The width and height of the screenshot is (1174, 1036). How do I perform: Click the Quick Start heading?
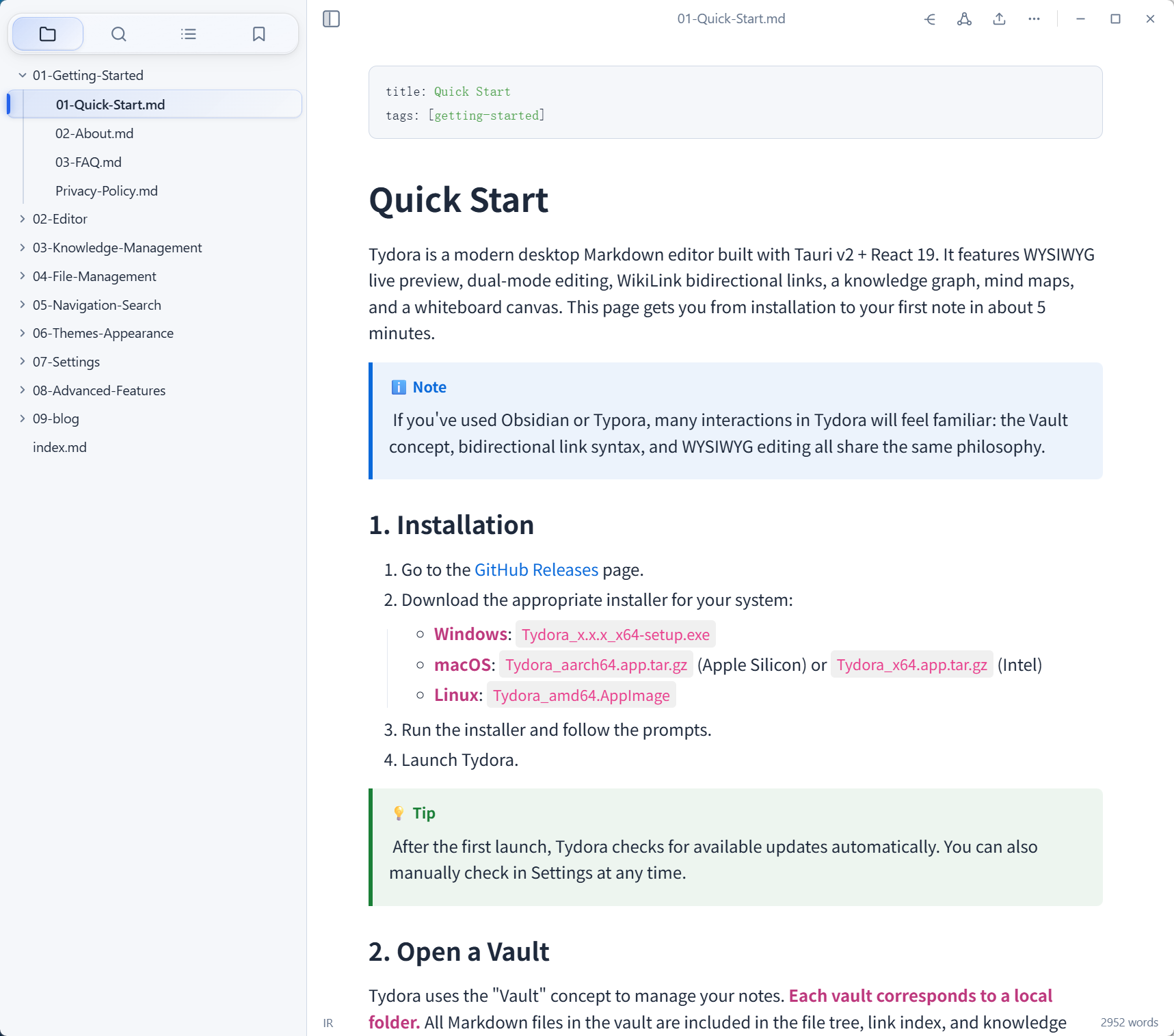(x=458, y=200)
